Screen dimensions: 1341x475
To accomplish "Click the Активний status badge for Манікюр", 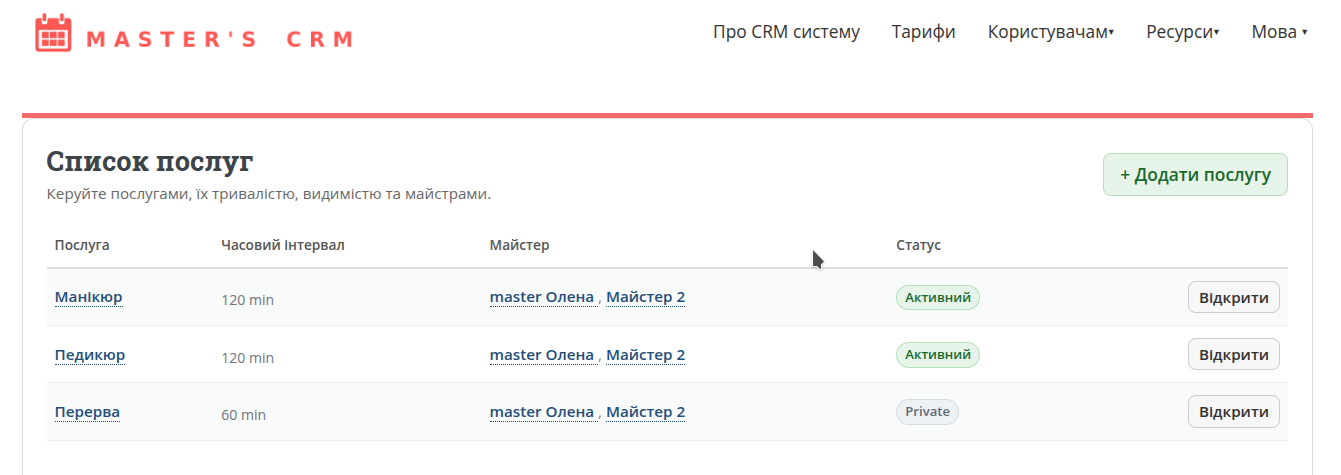I will tap(937, 297).
